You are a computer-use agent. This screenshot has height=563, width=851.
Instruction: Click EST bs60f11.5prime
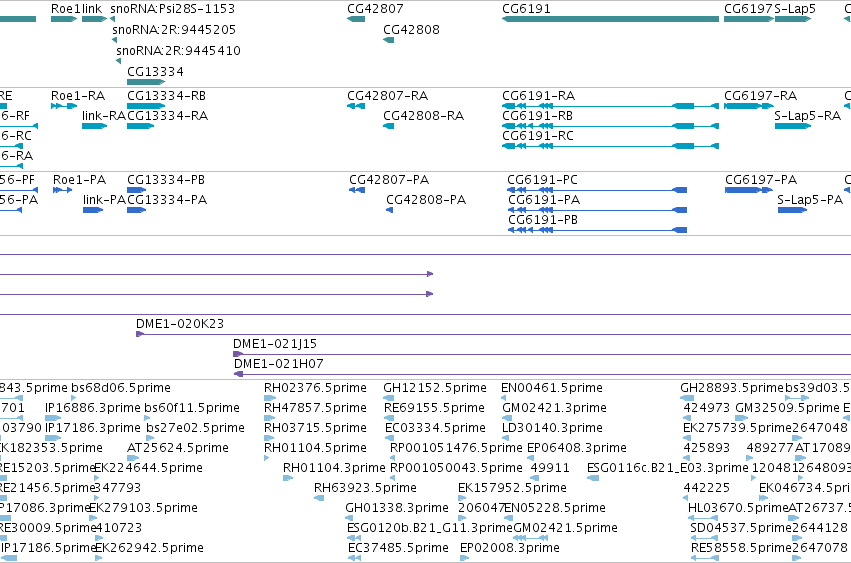point(148,418)
